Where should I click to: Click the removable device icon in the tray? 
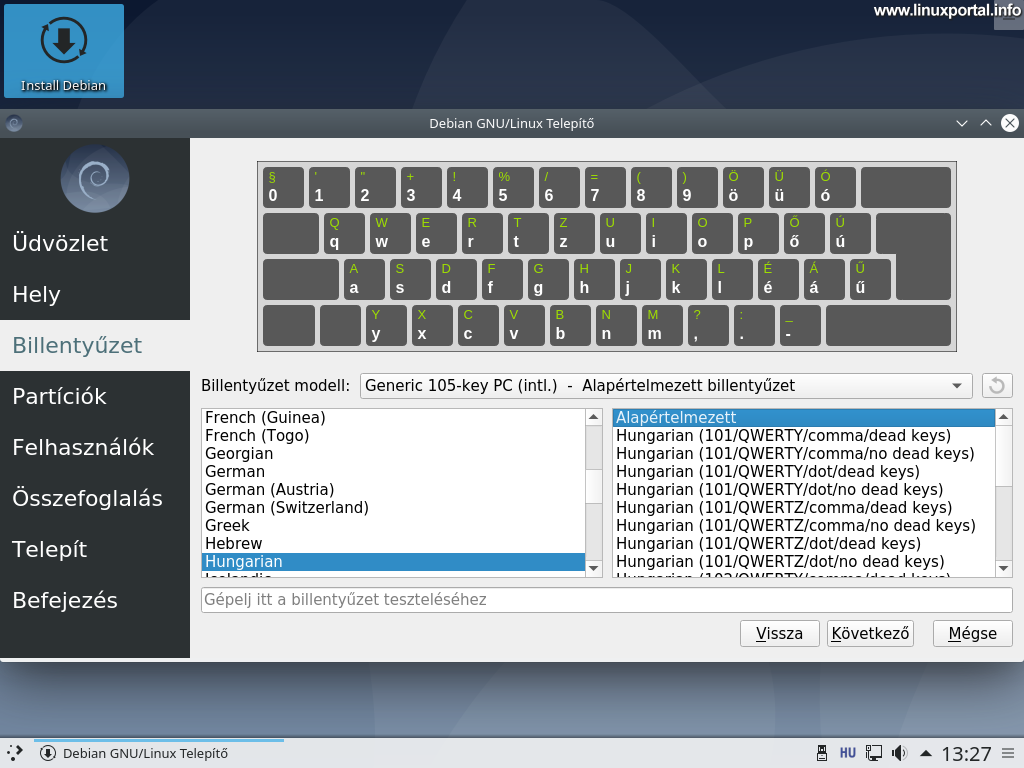tap(822, 752)
